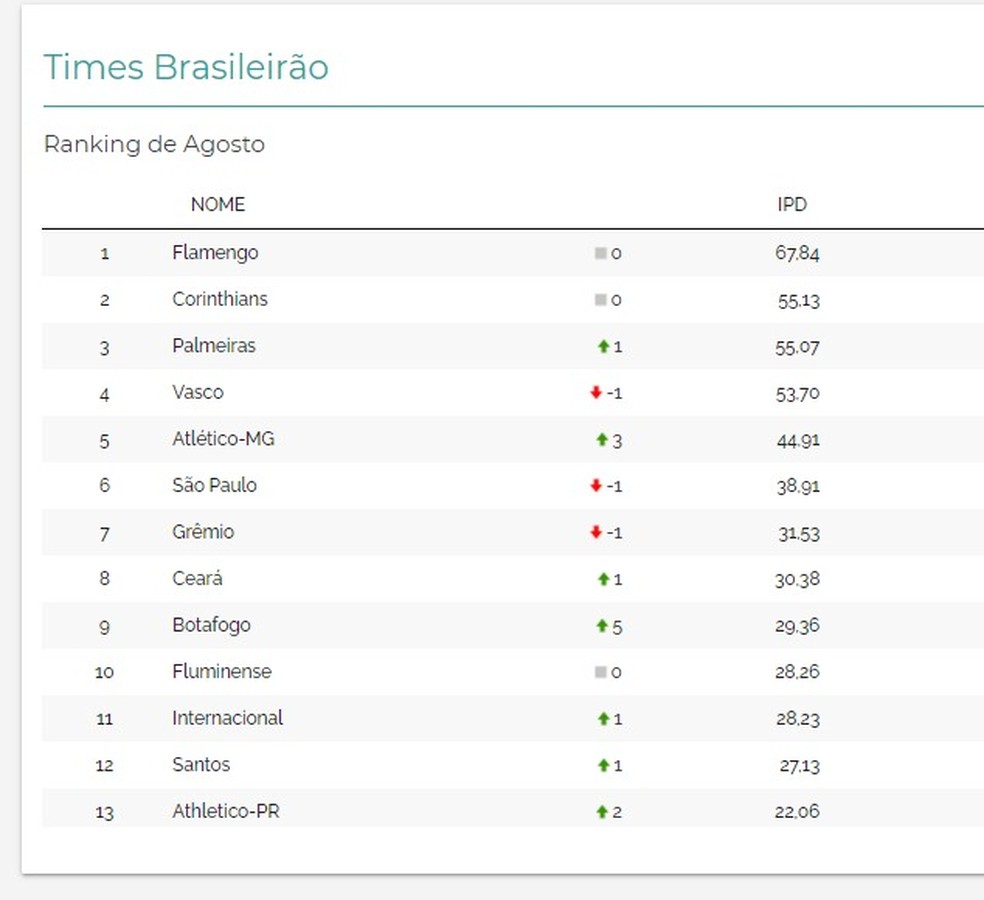Image resolution: width=984 pixels, height=900 pixels.
Task: Click the Internacional team name
Action: click(227, 718)
